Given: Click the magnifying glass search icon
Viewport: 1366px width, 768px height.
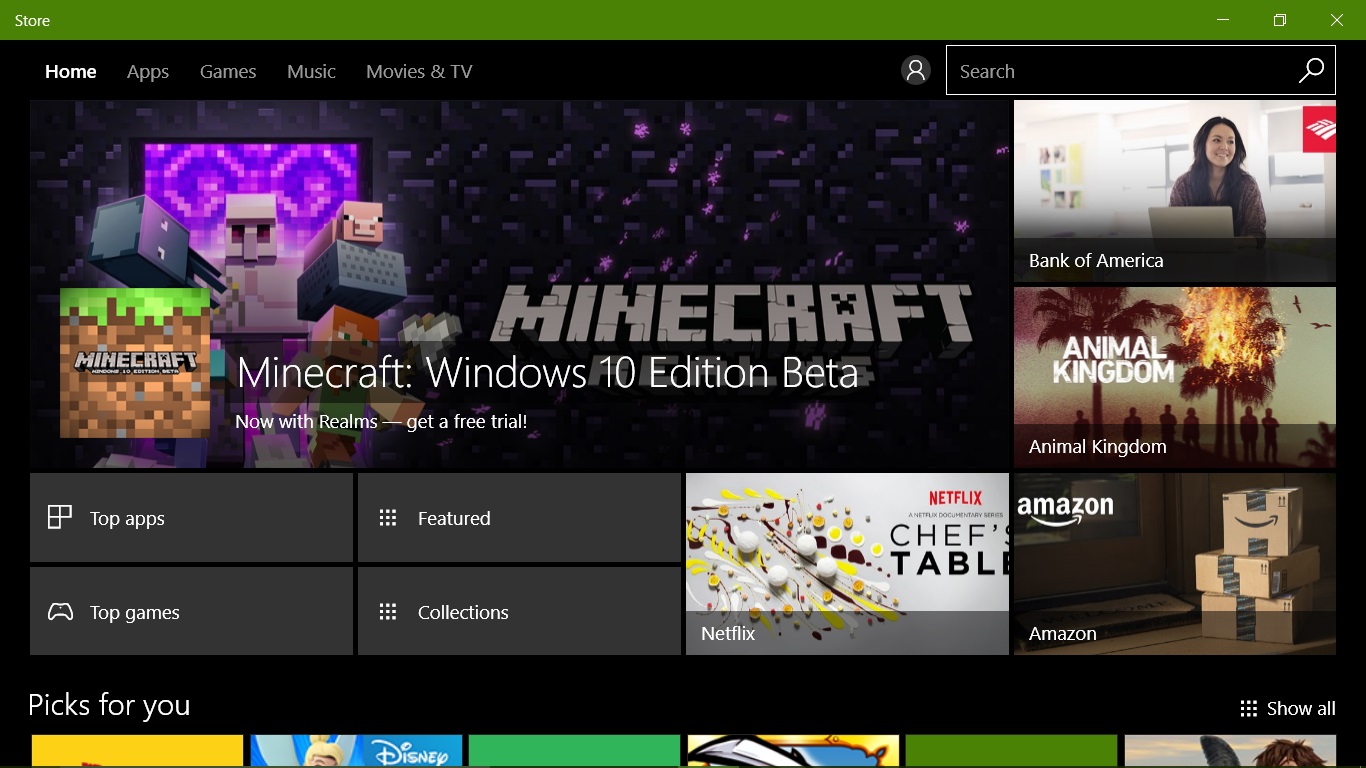Looking at the screenshot, I should (1311, 70).
